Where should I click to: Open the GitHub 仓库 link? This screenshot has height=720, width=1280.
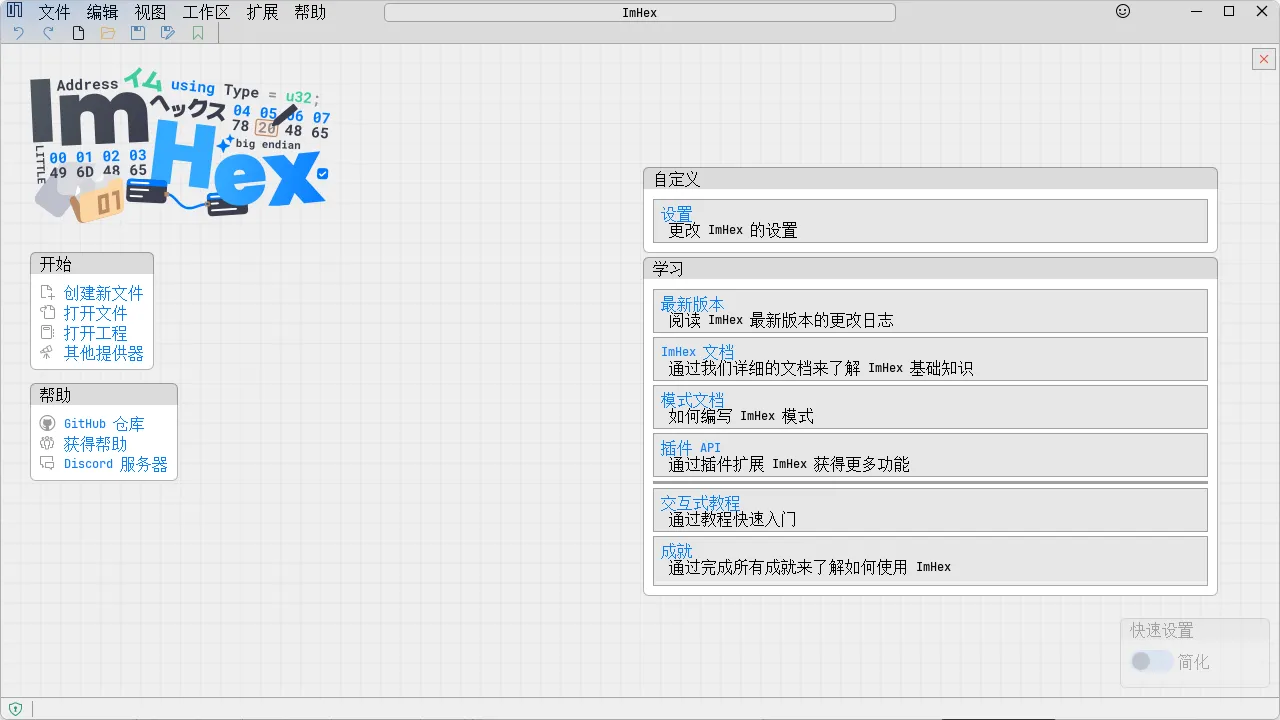pos(104,424)
